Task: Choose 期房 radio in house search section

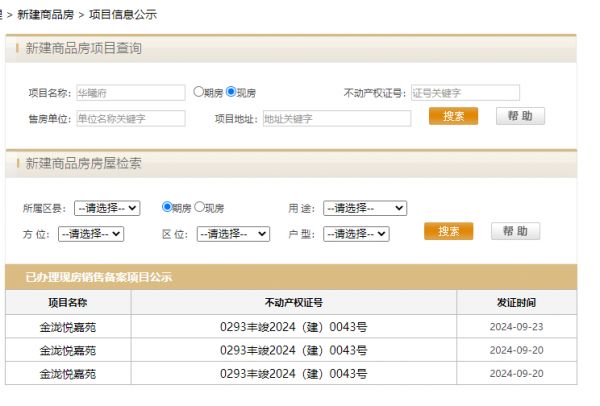Action: point(167,207)
